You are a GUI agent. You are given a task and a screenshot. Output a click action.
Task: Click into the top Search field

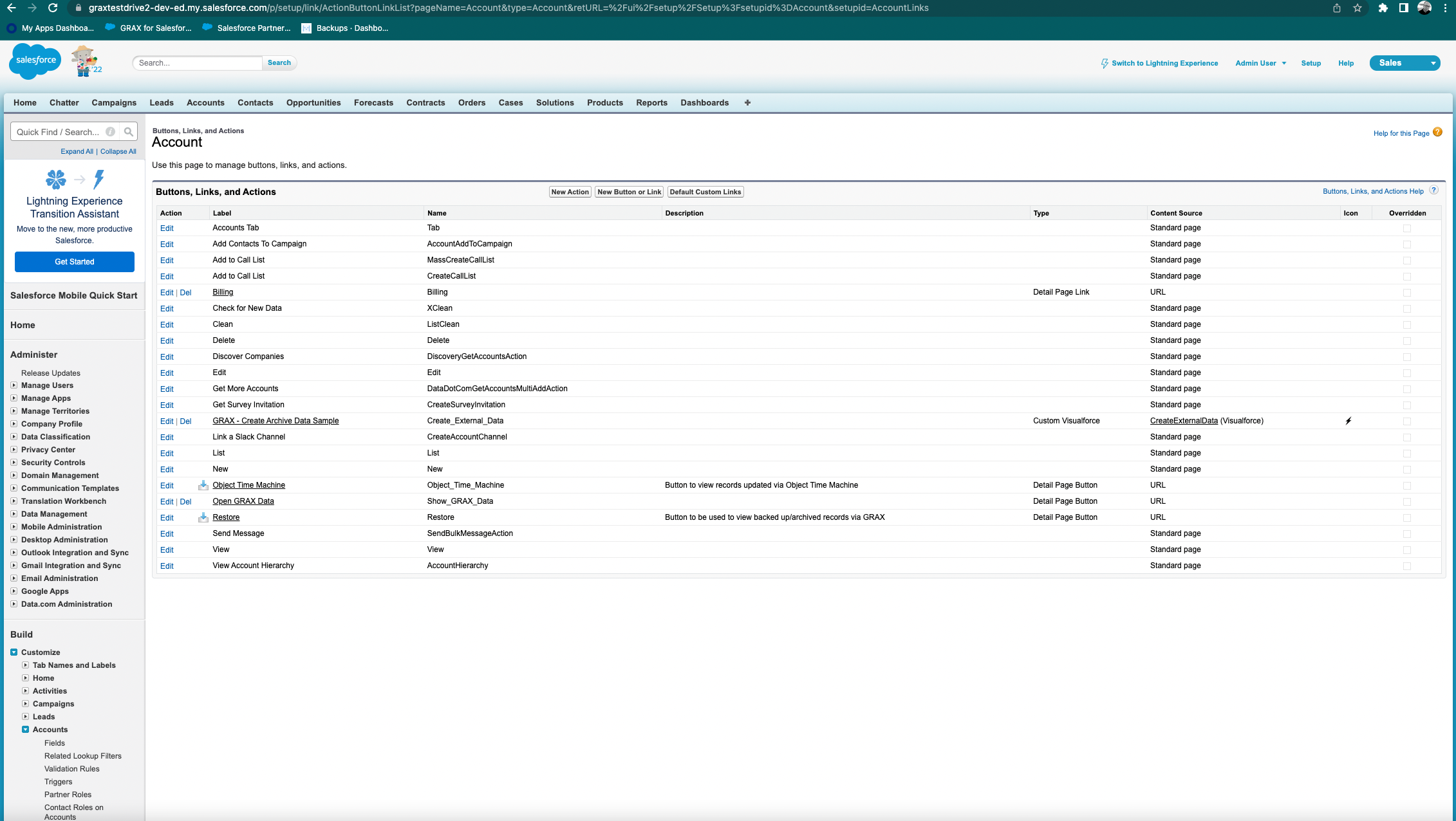[197, 63]
